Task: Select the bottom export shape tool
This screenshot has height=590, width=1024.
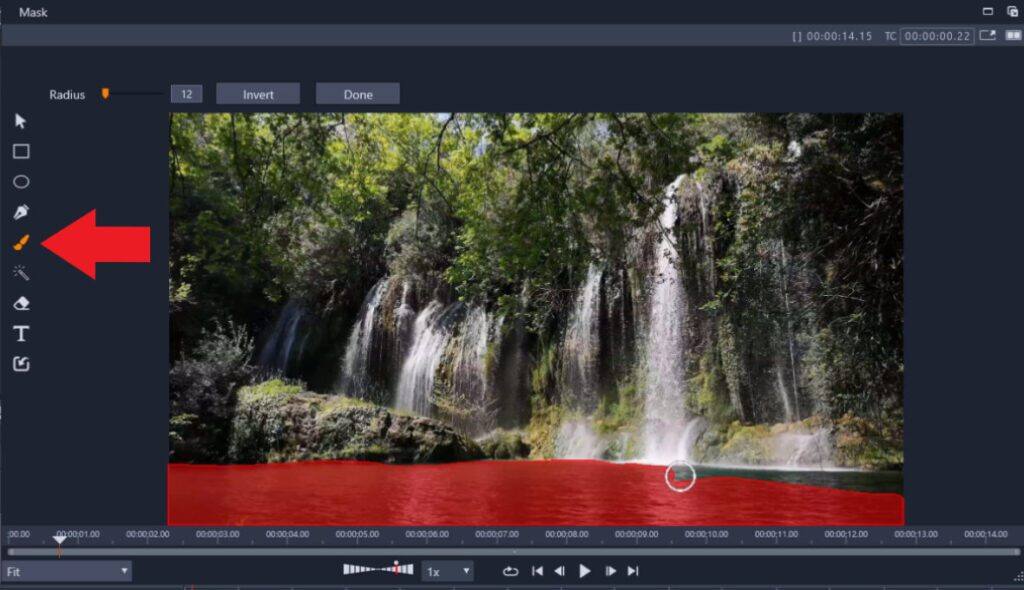Action: (x=21, y=363)
